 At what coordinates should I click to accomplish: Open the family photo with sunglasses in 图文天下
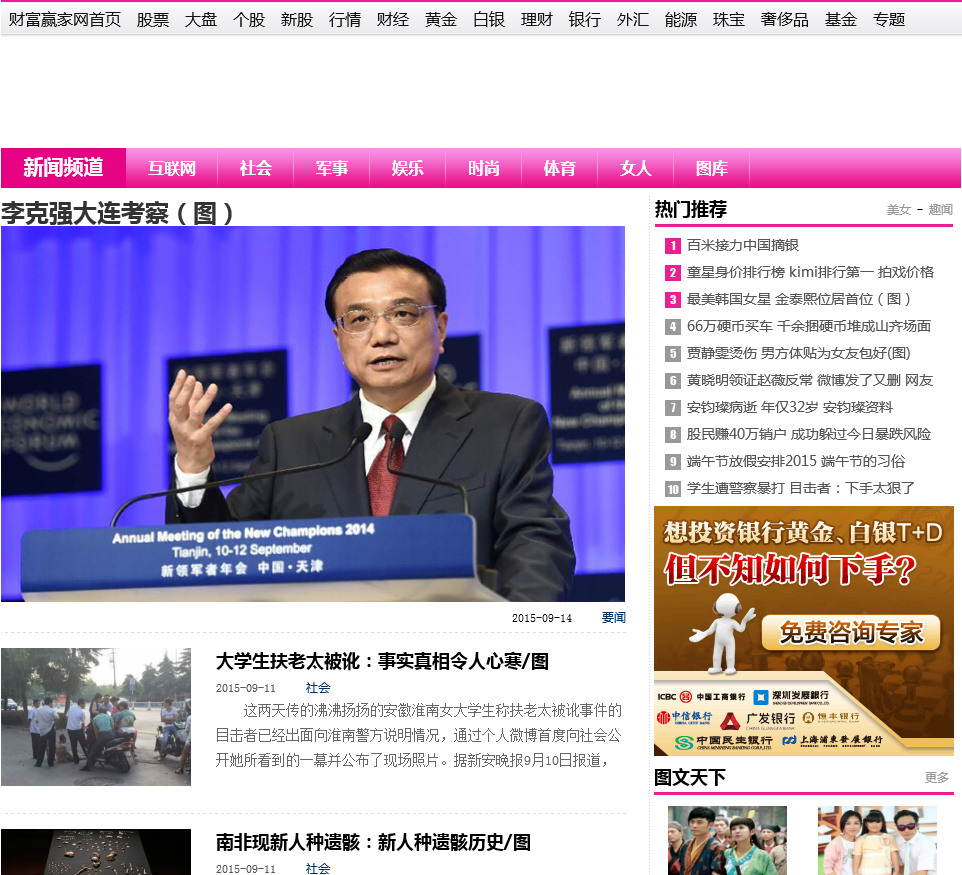click(877, 841)
